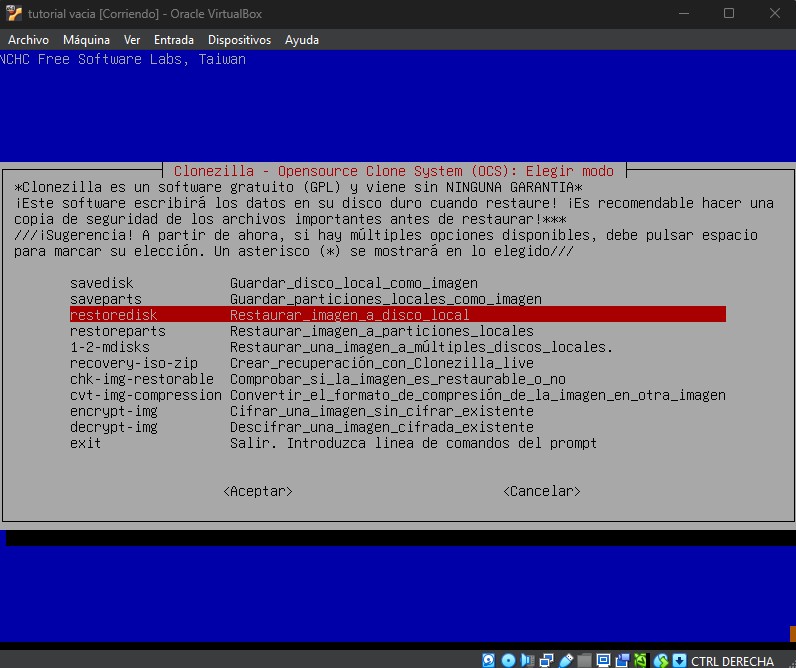Click the 'NCHC Free Software Labs, Taiwan' header text

click(123, 59)
